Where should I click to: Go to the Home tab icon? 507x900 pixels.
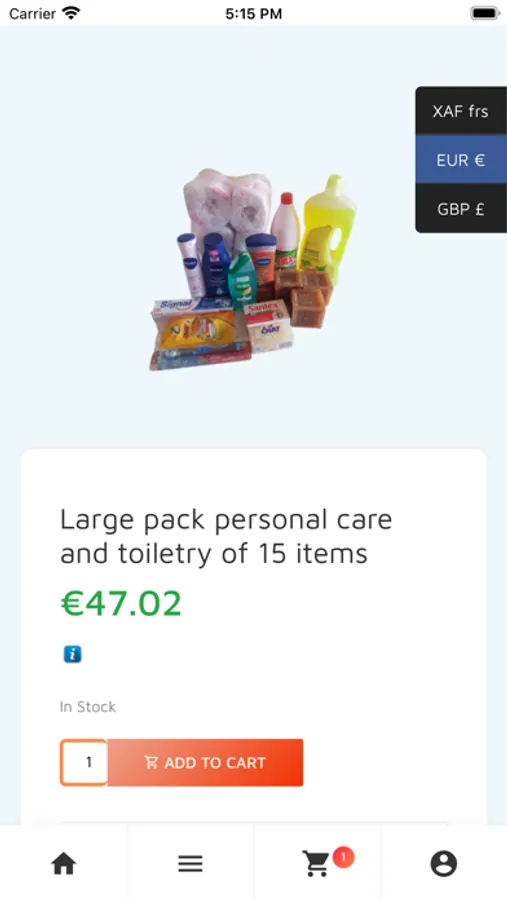pos(64,863)
